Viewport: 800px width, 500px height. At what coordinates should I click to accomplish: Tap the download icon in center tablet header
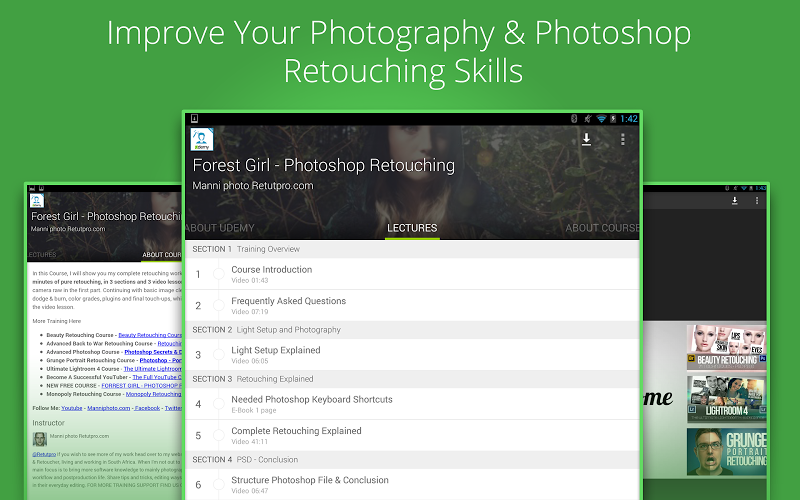586,139
